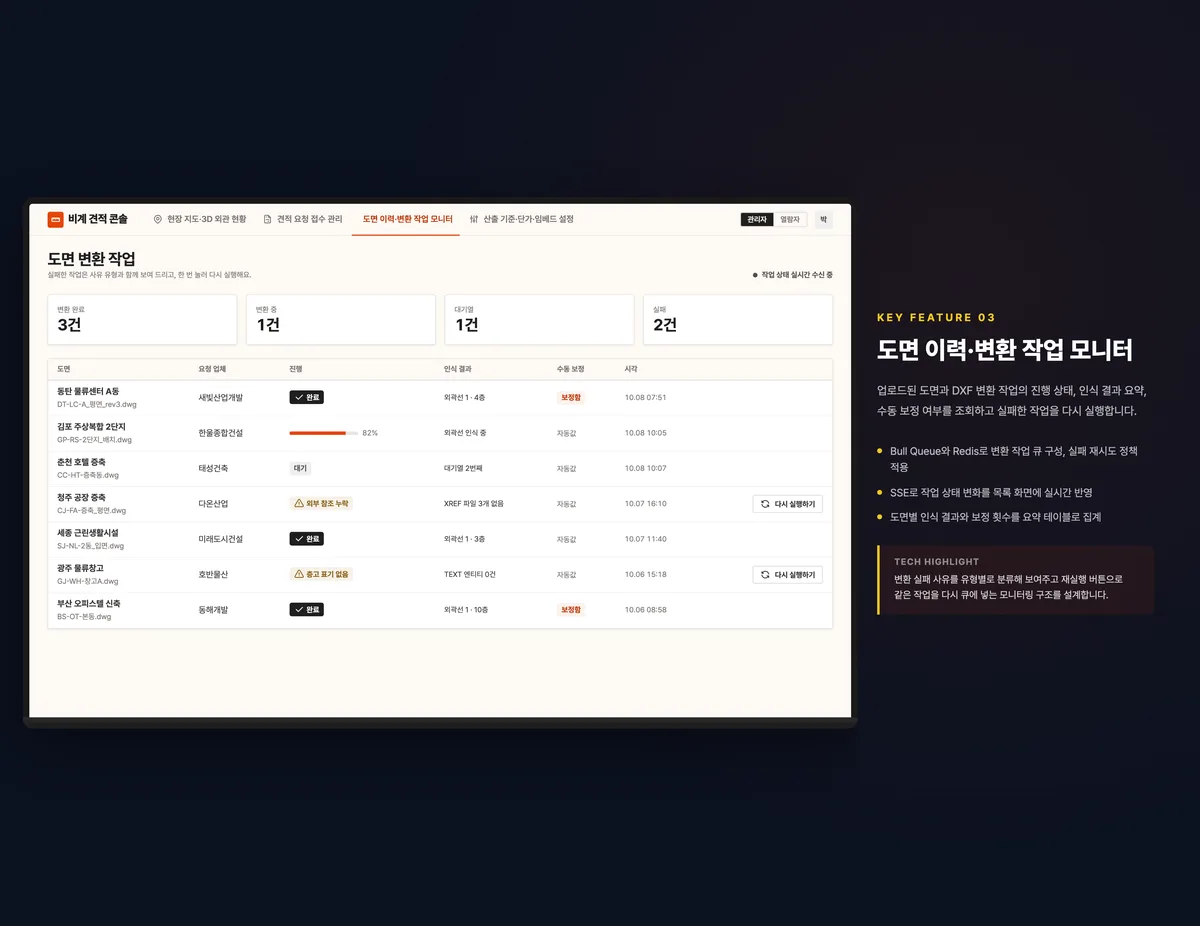Open the 산출 기준·단가·임베드 설정 tab

tap(522, 219)
